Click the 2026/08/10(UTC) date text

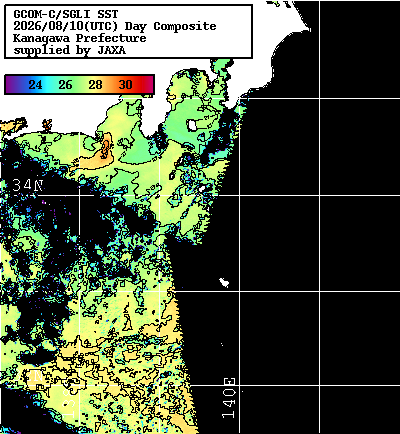coord(66,26)
